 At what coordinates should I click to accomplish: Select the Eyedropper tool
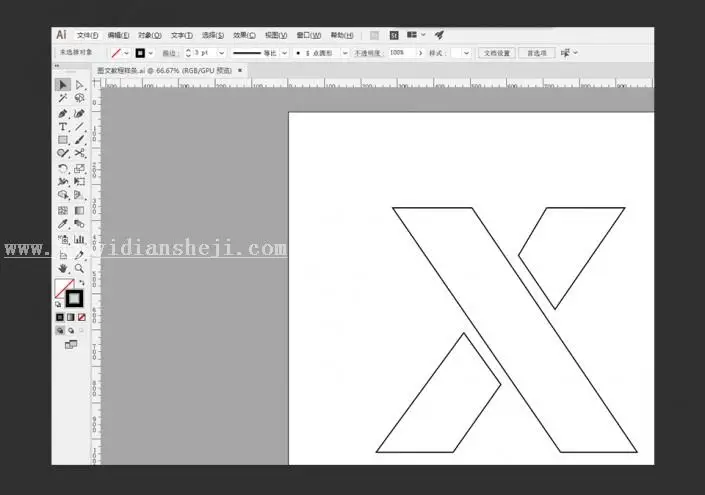click(x=62, y=223)
